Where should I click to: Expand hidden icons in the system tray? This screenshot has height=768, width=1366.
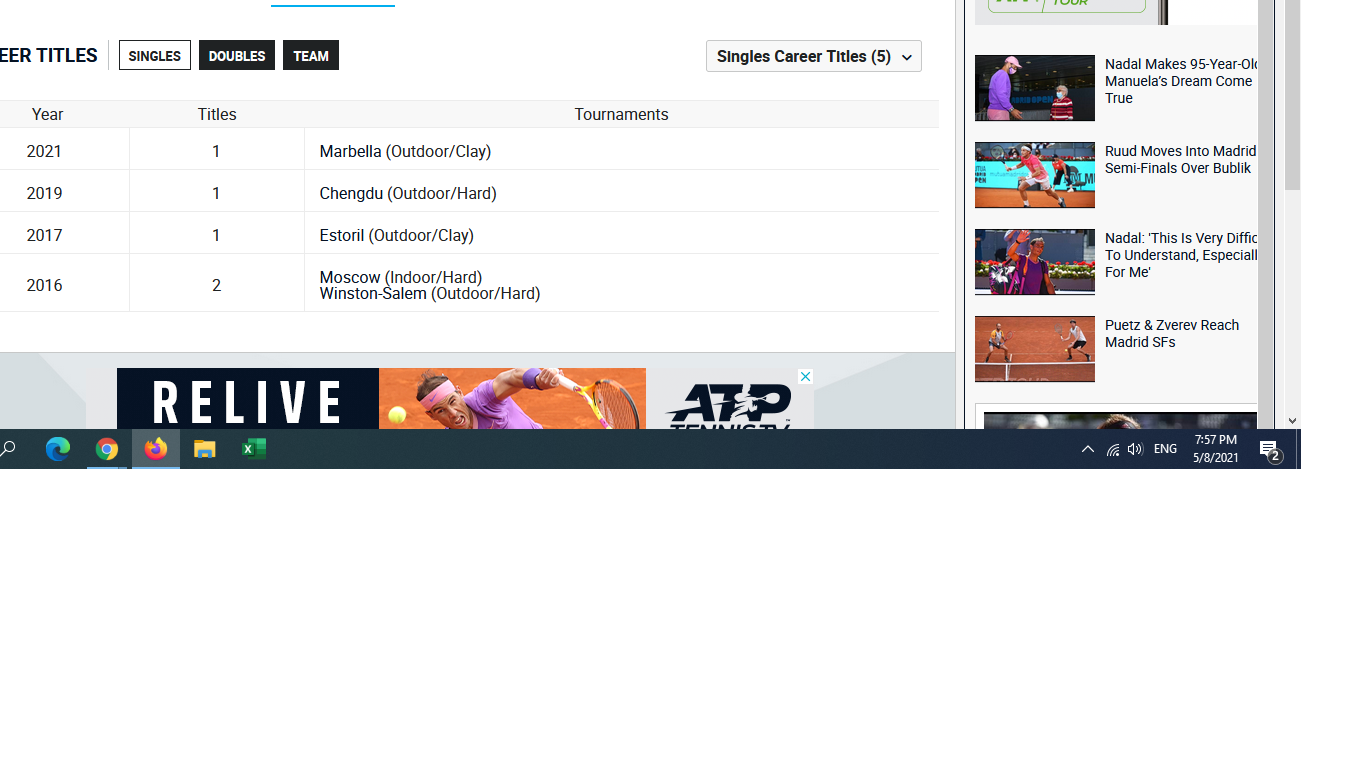(1087, 448)
